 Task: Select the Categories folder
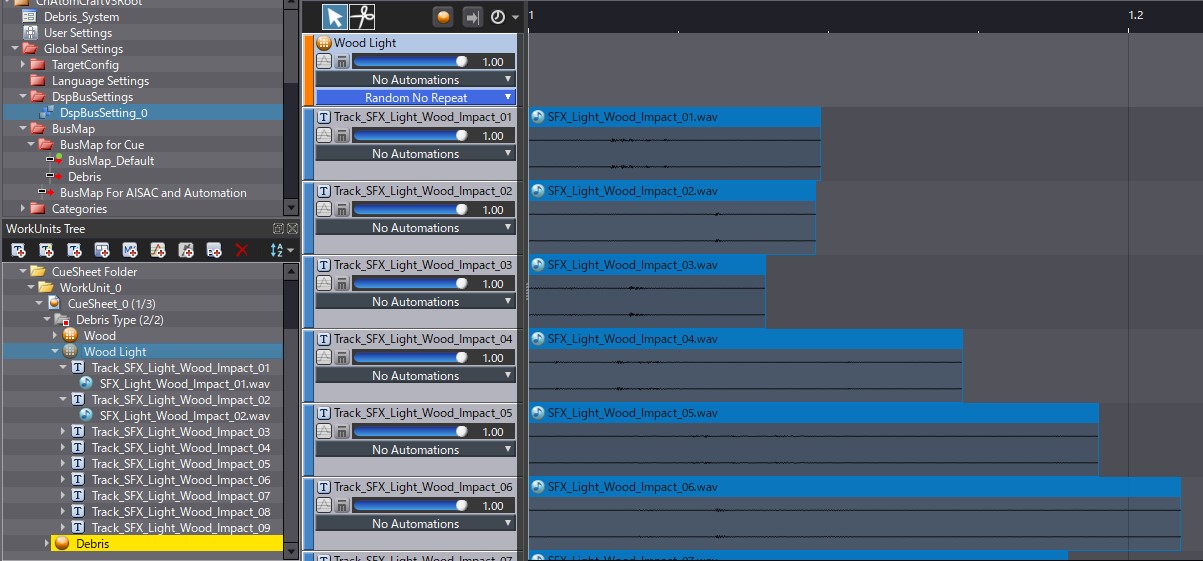coord(79,209)
